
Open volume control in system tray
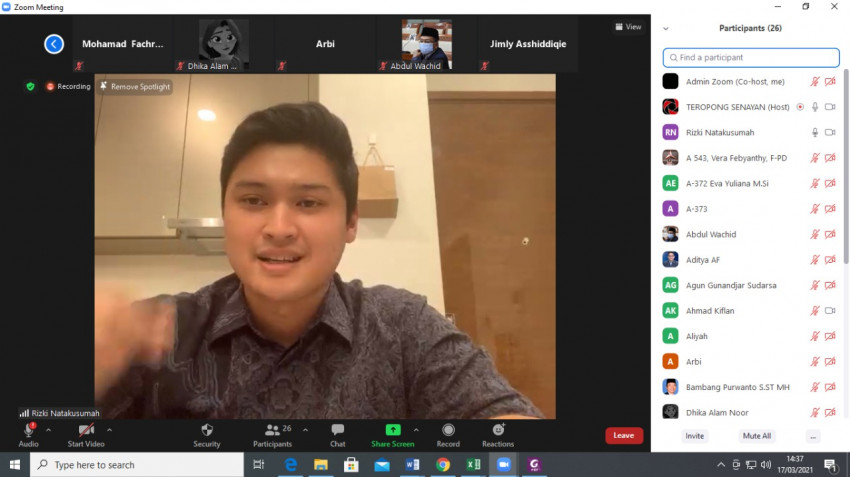tap(765, 465)
